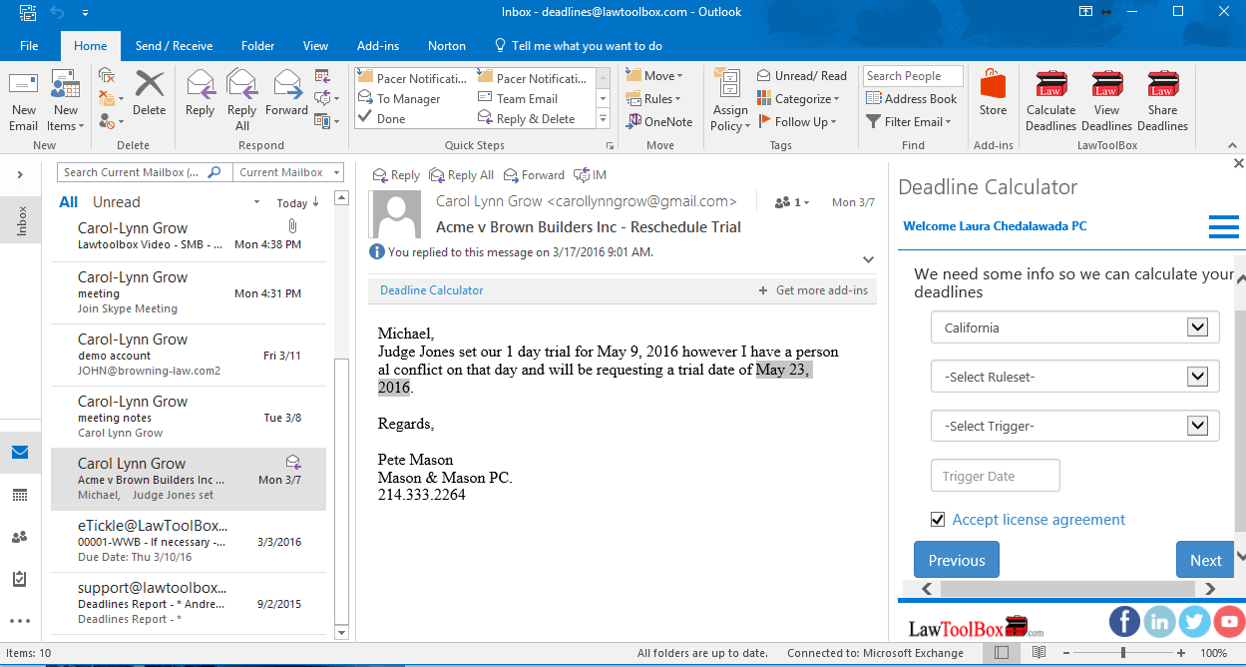
Task: Select the To Manager quick step
Action: pyautogui.click(x=400, y=99)
